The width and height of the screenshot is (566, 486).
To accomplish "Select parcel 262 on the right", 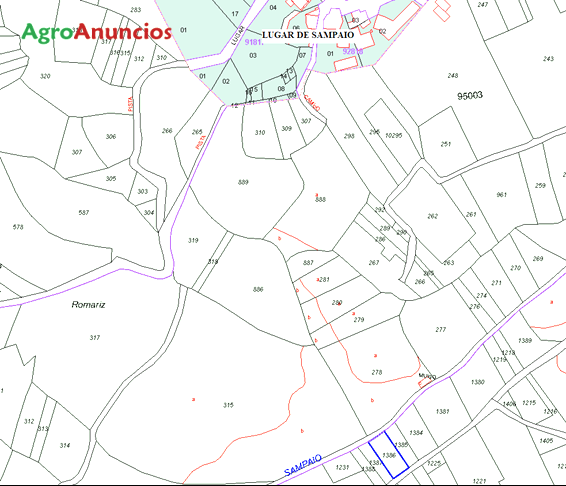I will pyautogui.click(x=432, y=216).
